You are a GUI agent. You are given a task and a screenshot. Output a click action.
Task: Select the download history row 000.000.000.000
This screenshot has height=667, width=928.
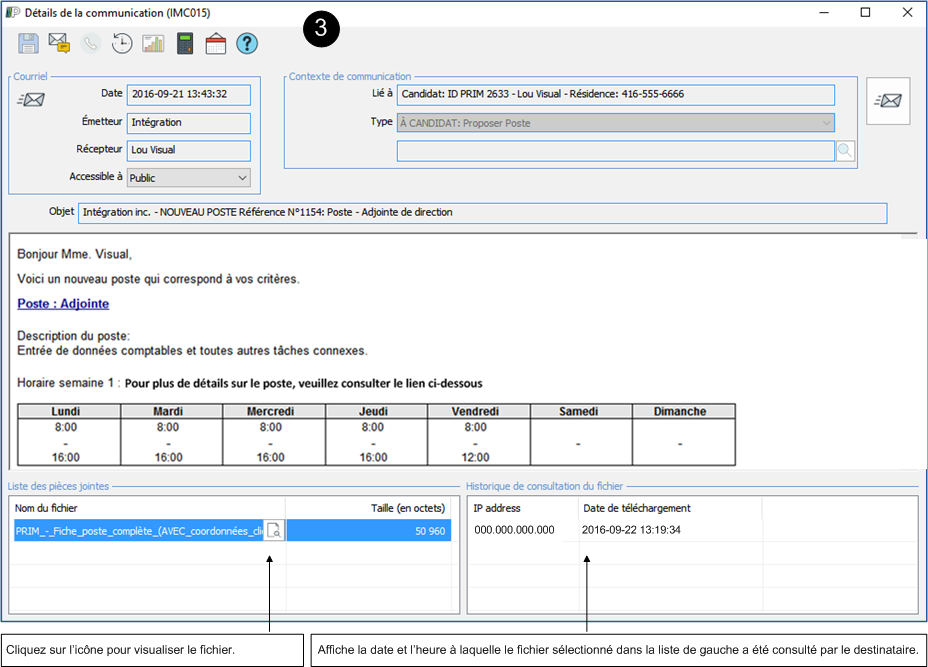(x=514, y=530)
